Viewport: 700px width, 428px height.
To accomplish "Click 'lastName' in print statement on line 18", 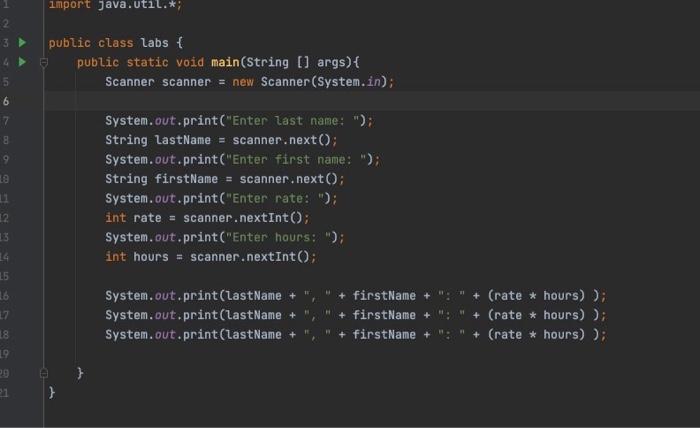I will (253, 335).
